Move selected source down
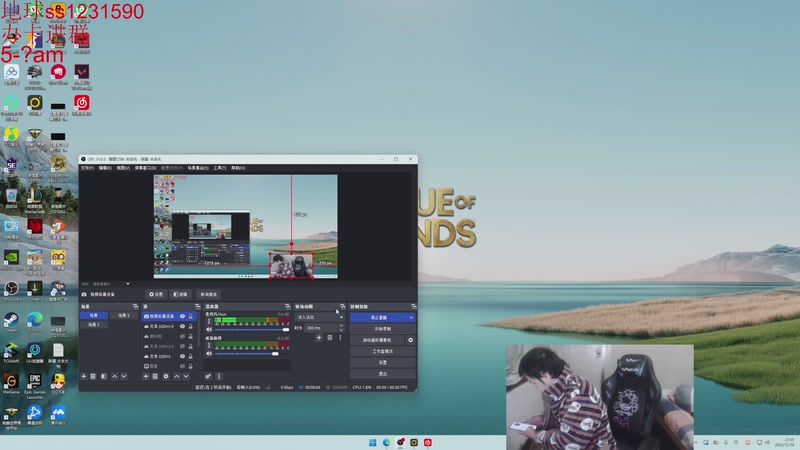The height and width of the screenshot is (450, 800). pyautogui.click(x=186, y=377)
